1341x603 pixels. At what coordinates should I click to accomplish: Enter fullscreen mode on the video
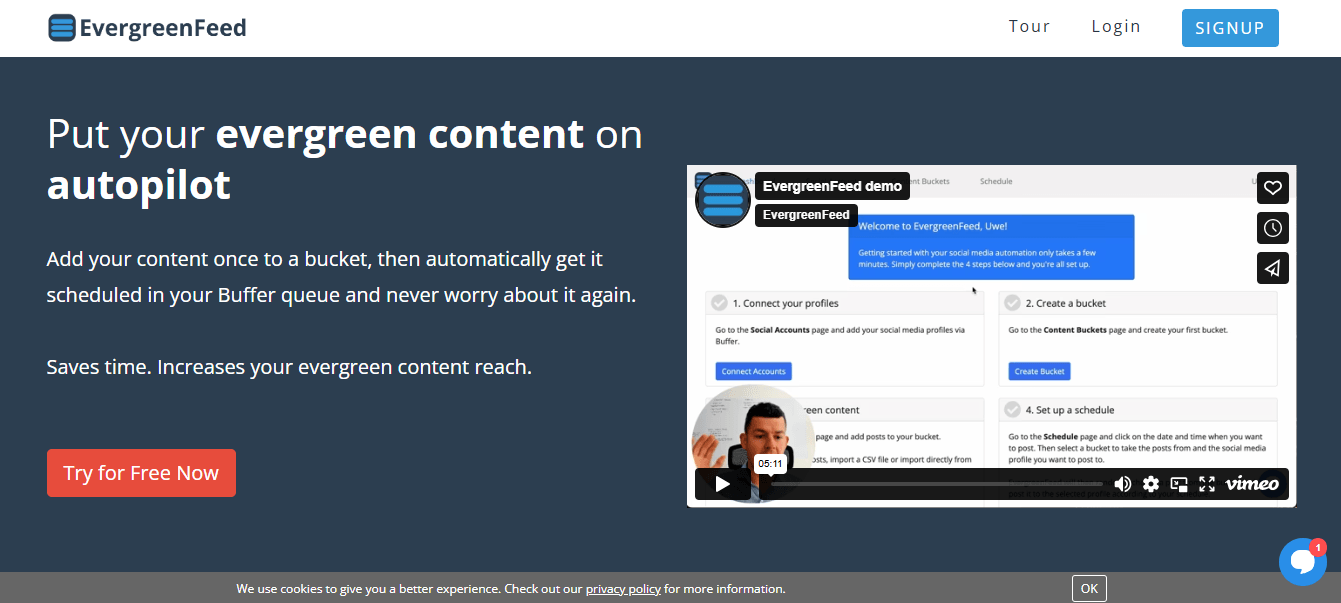click(1207, 484)
